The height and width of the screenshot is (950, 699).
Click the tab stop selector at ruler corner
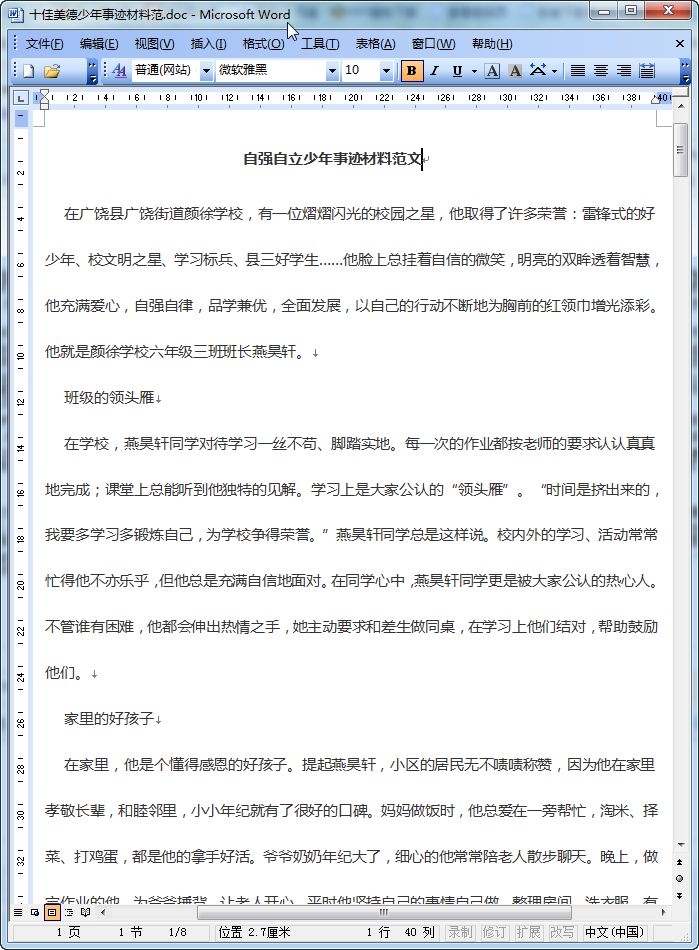[x=21, y=98]
